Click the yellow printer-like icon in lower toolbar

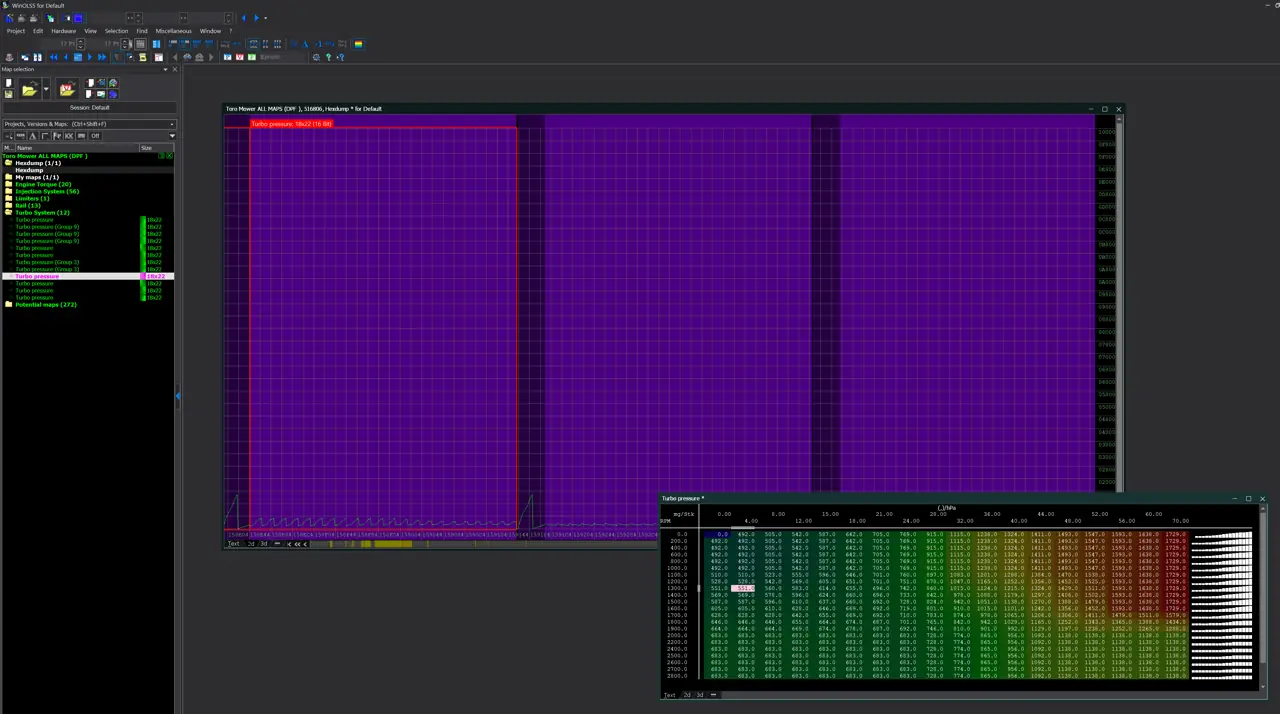142,57
